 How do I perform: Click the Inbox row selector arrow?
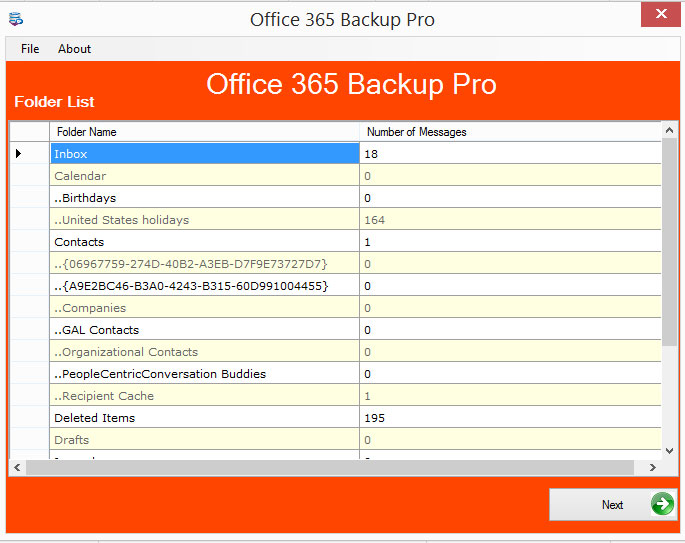(19, 153)
